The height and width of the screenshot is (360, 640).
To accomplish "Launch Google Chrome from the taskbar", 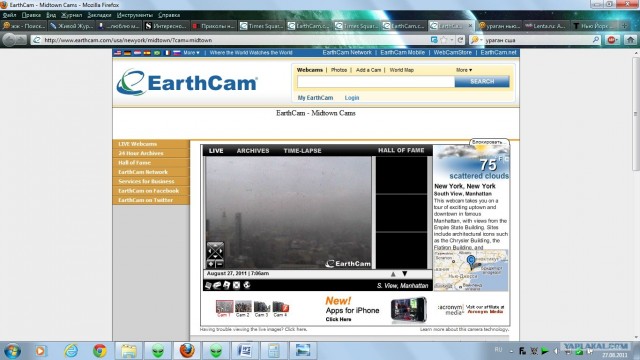I will click(x=100, y=351).
